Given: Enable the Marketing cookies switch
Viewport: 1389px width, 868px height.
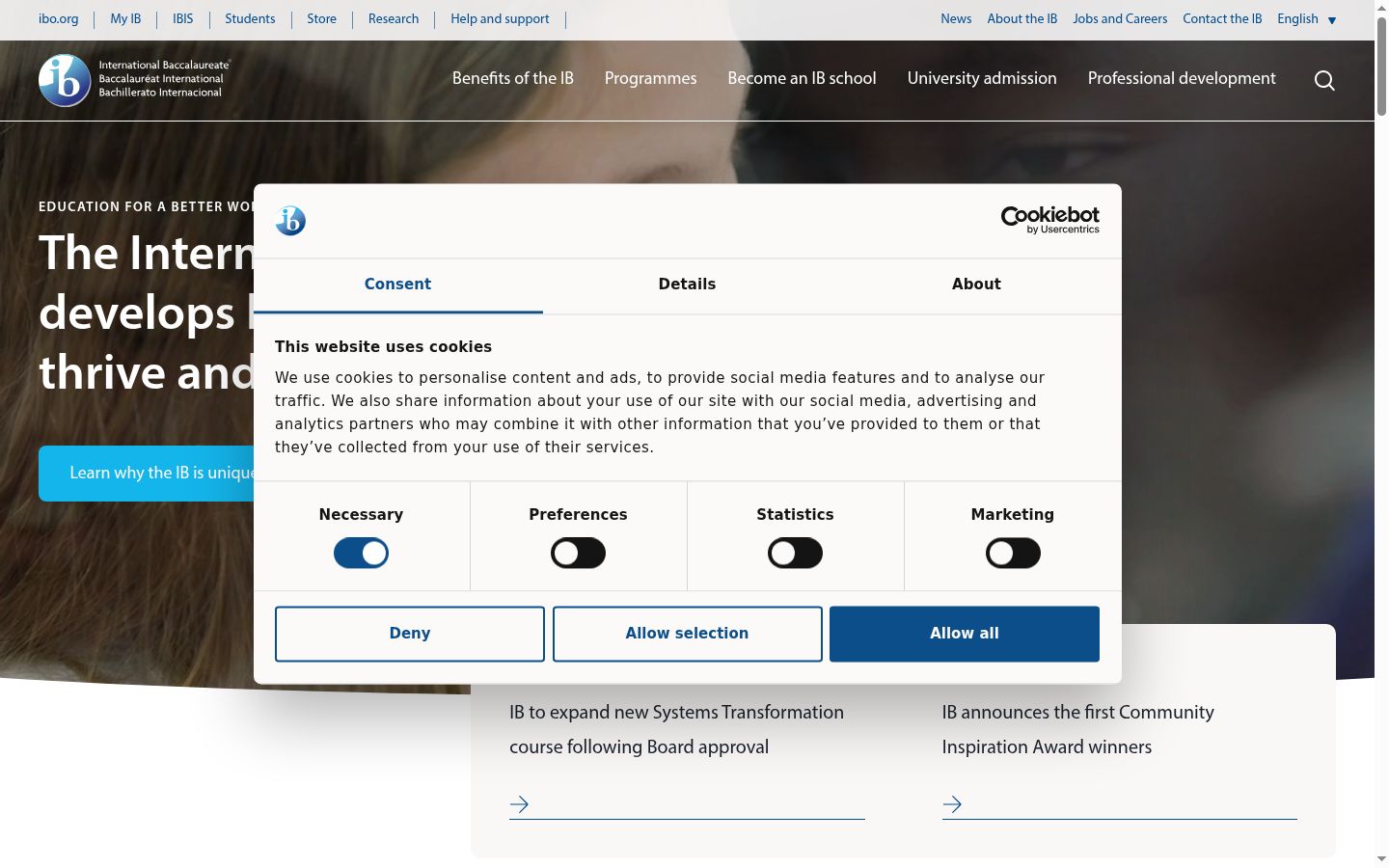Looking at the screenshot, I should tap(1013, 554).
